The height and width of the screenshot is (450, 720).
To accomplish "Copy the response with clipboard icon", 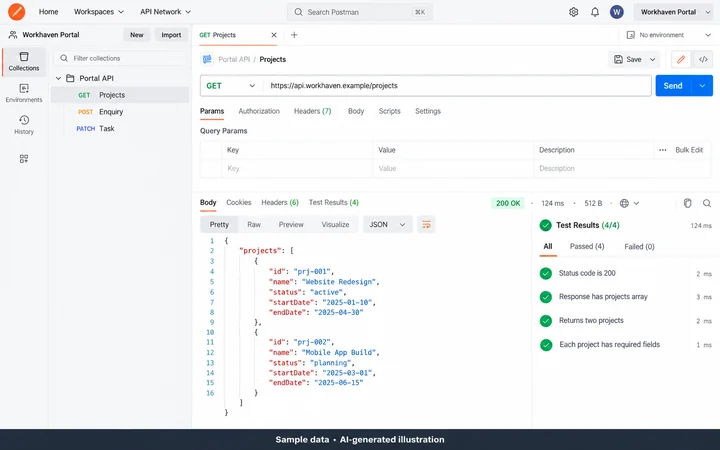I will click(687, 203).
